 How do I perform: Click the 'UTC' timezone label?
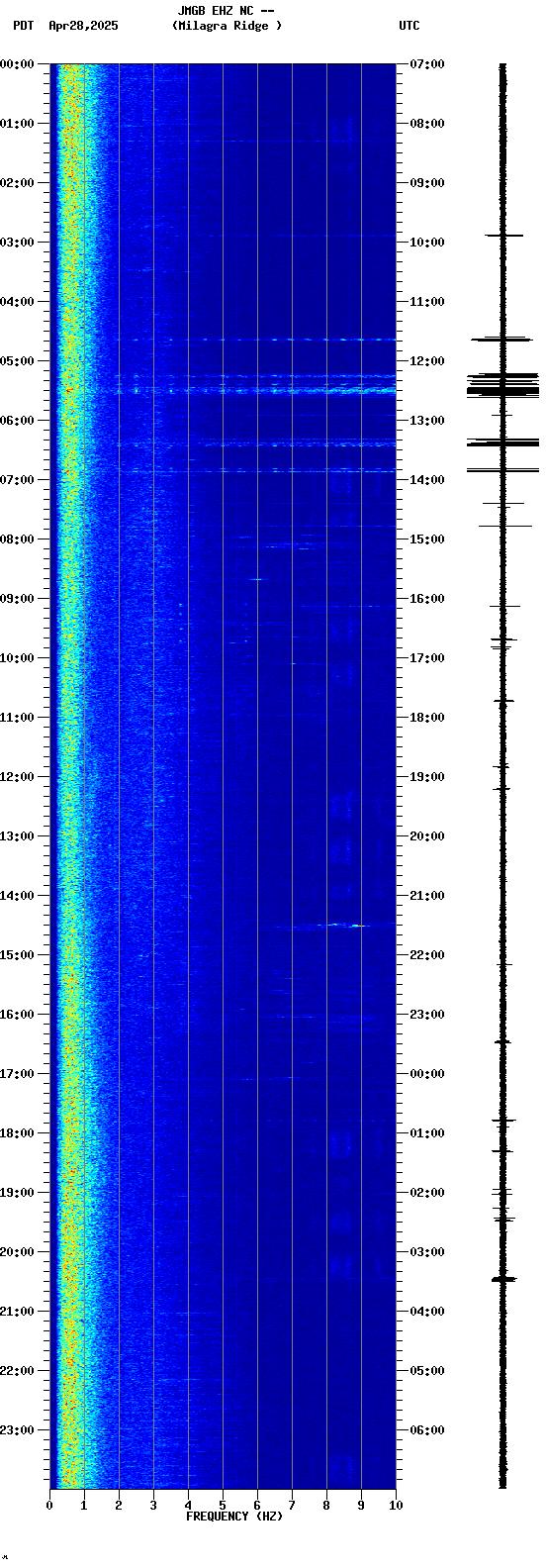[x=409, y=26]
